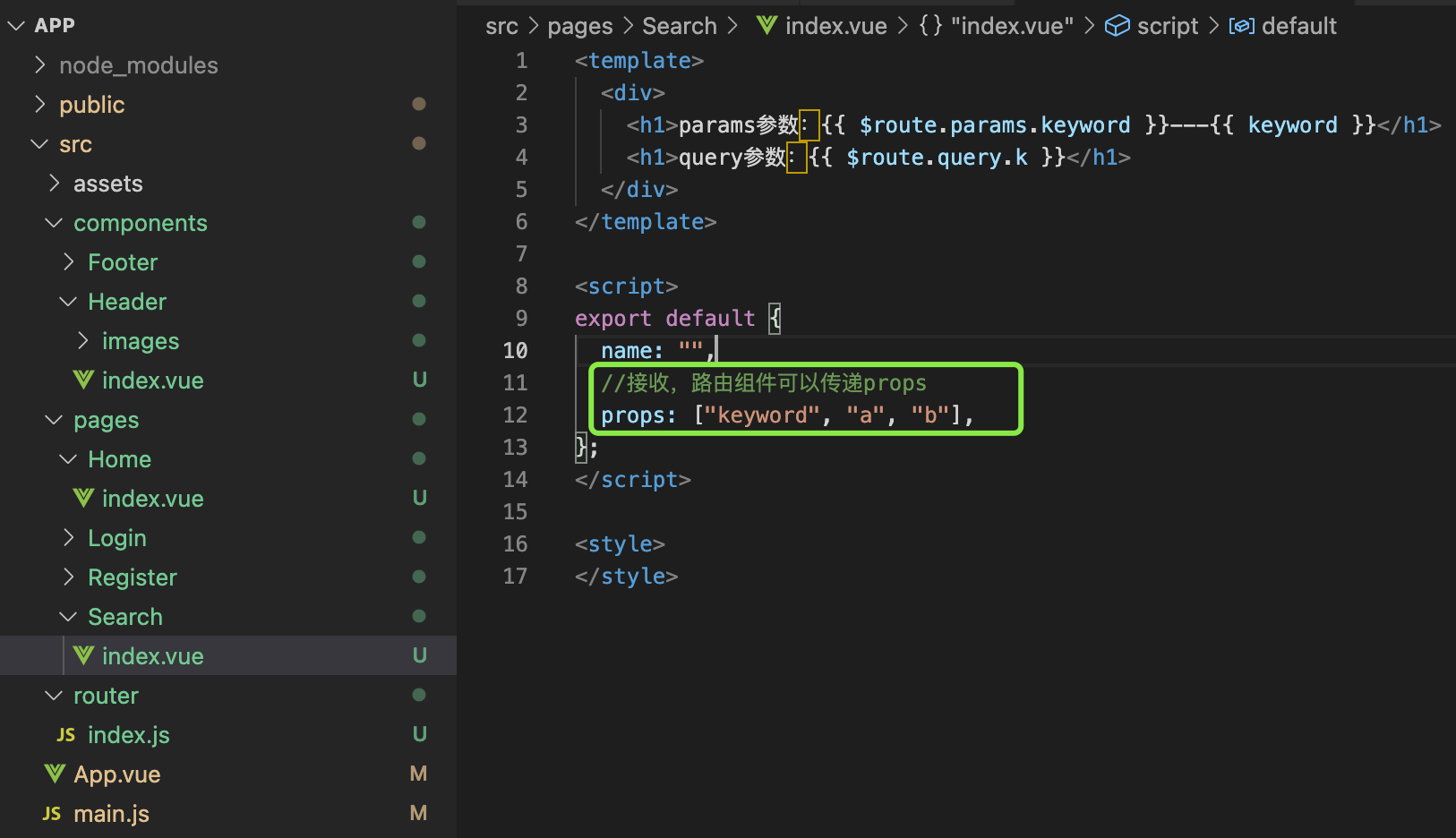Image resolution: width=1456 pixels, height=838 pixels.
Task: Click the Search breadcrumb segment
Action: 679,25
